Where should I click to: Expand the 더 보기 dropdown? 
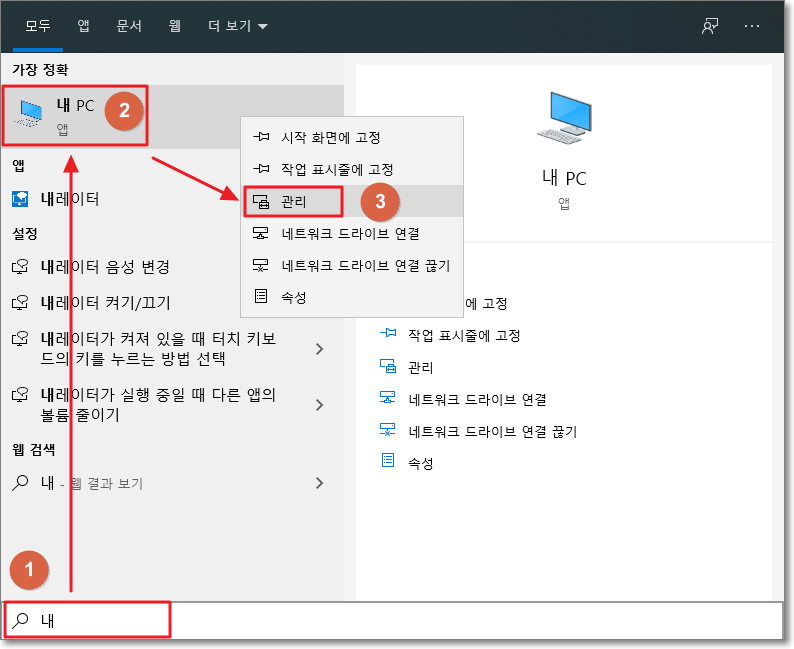click(x=237, y=25)
